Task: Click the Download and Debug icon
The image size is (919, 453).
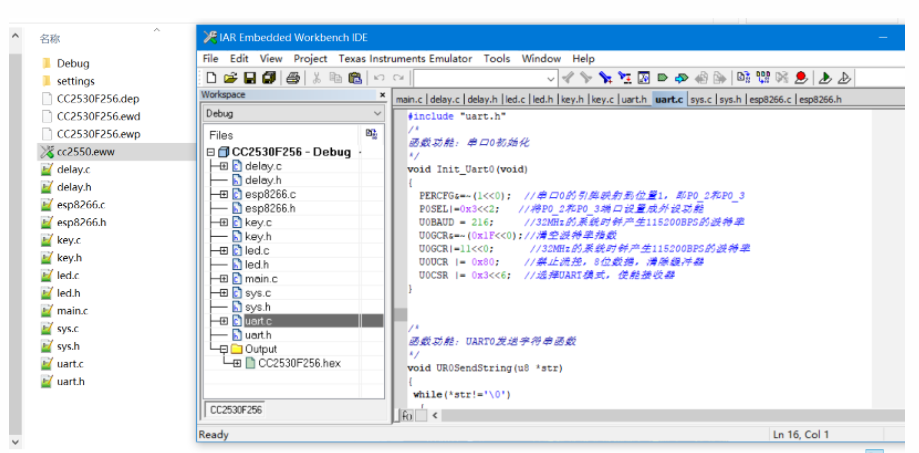Action: click(825, 77)
